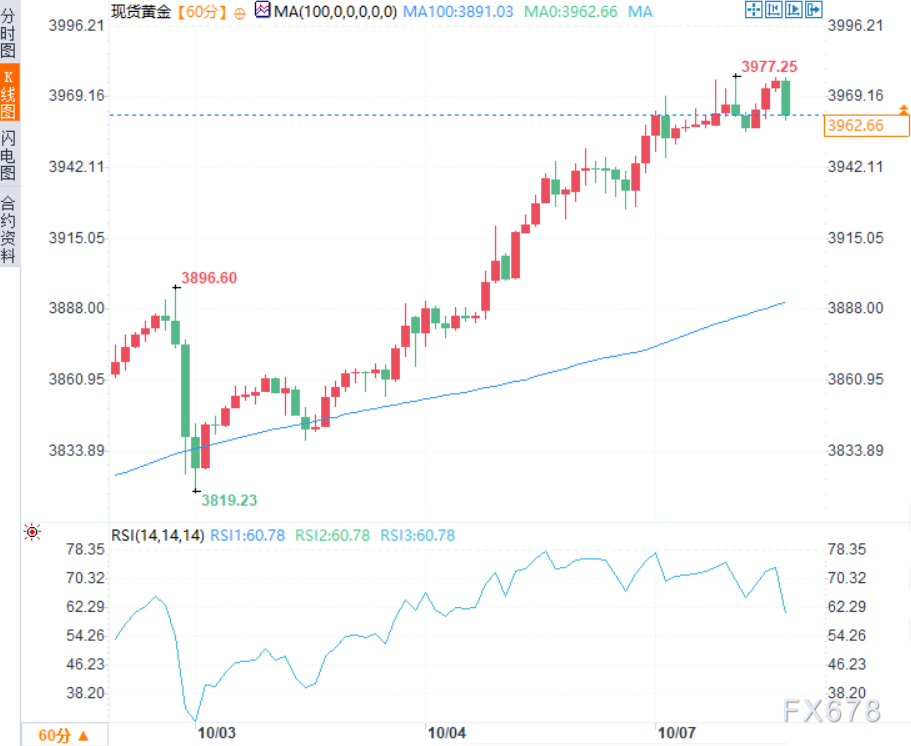This screenshot has width=911, height=746.
Task: Click the four-arrow expand chart icon
Action: pos(755,11)
